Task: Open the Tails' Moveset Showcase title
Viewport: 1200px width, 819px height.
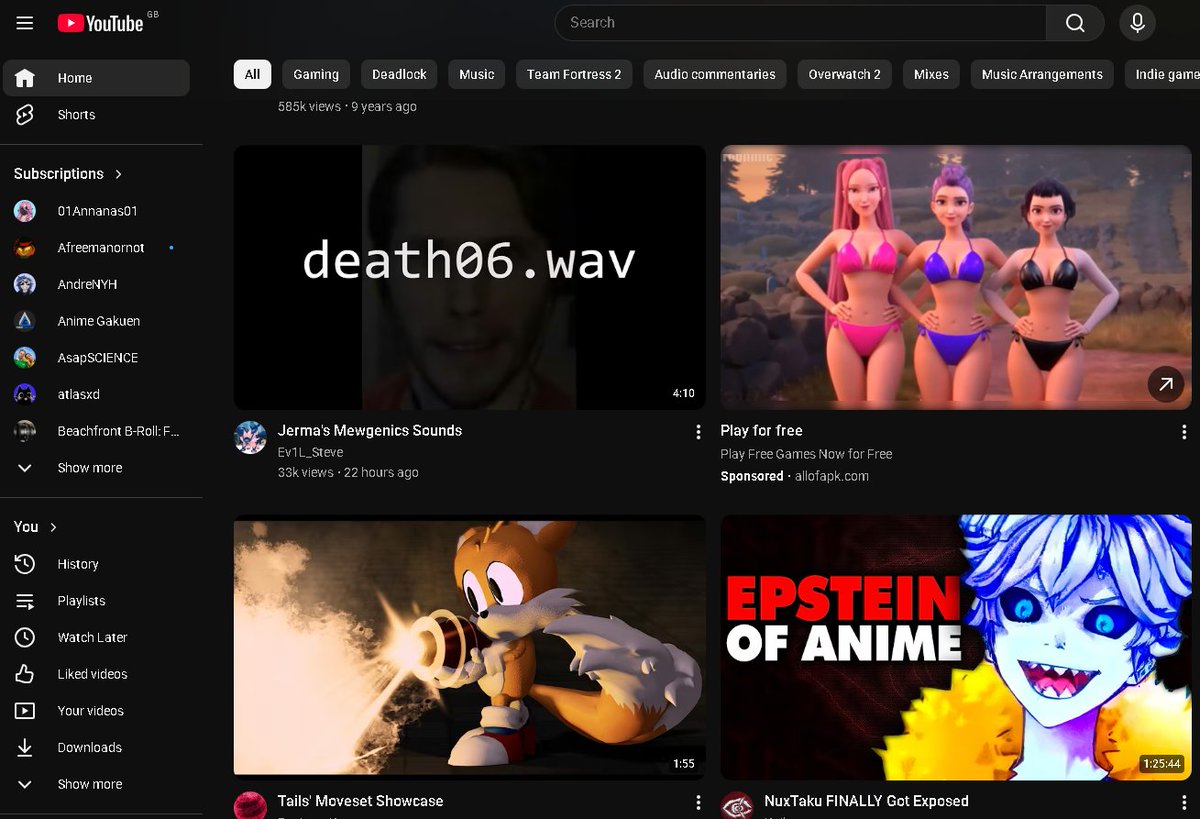Action: coord(360,801)
